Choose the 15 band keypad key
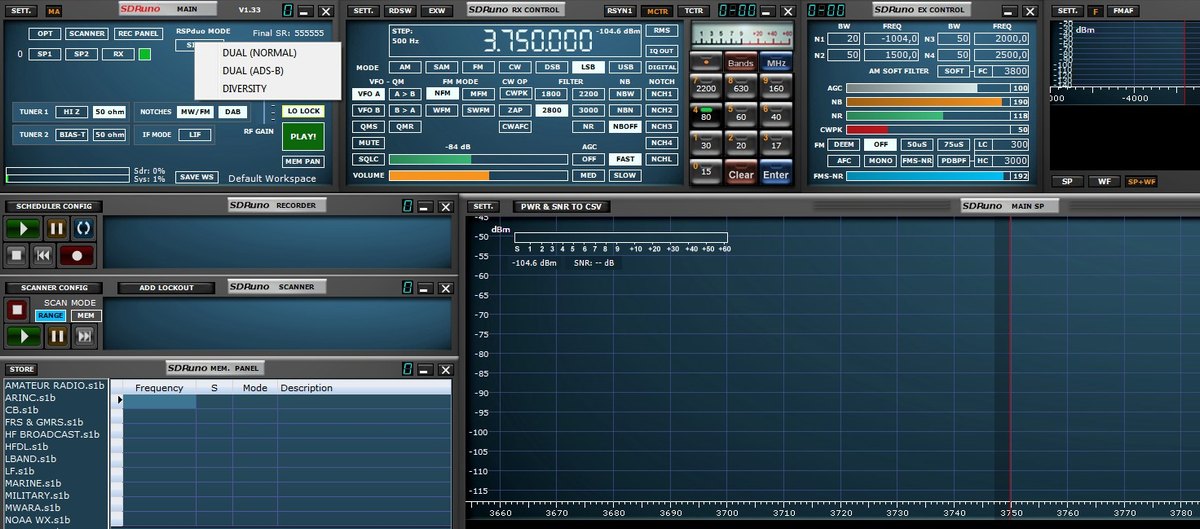Viewport: 1200px width, 529px height. click(x=707, y=172)
